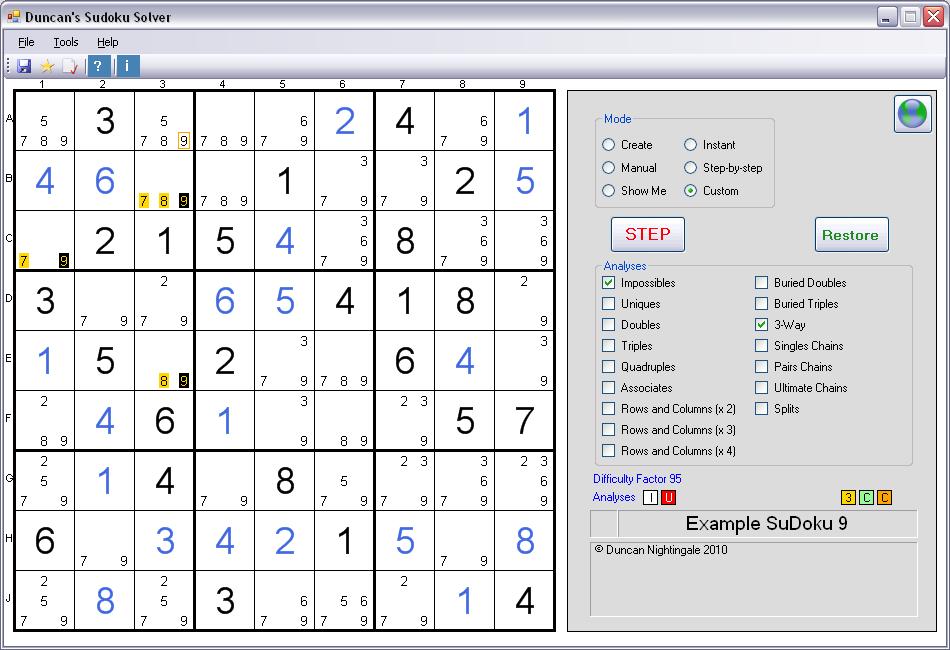Open the Help menu
Image resolution: width=950 pixels, height=650 pixels.
tap(108, 42)
